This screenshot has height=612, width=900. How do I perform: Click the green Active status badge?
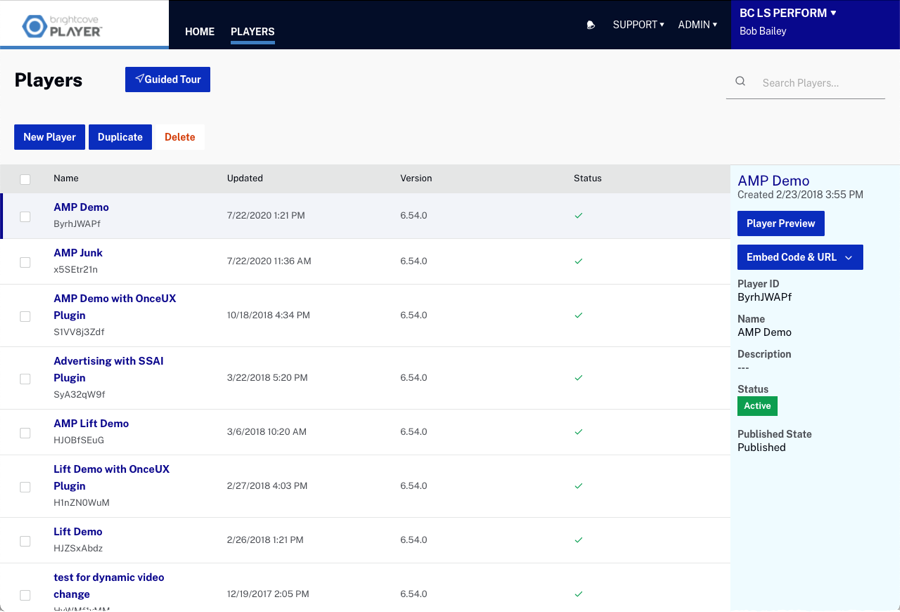coord(757,406)
